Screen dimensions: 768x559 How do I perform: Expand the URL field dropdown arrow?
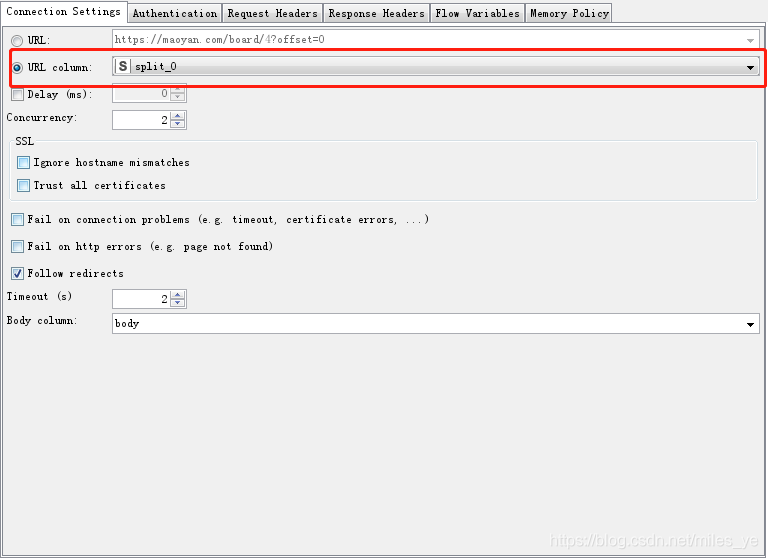point(750,40)
